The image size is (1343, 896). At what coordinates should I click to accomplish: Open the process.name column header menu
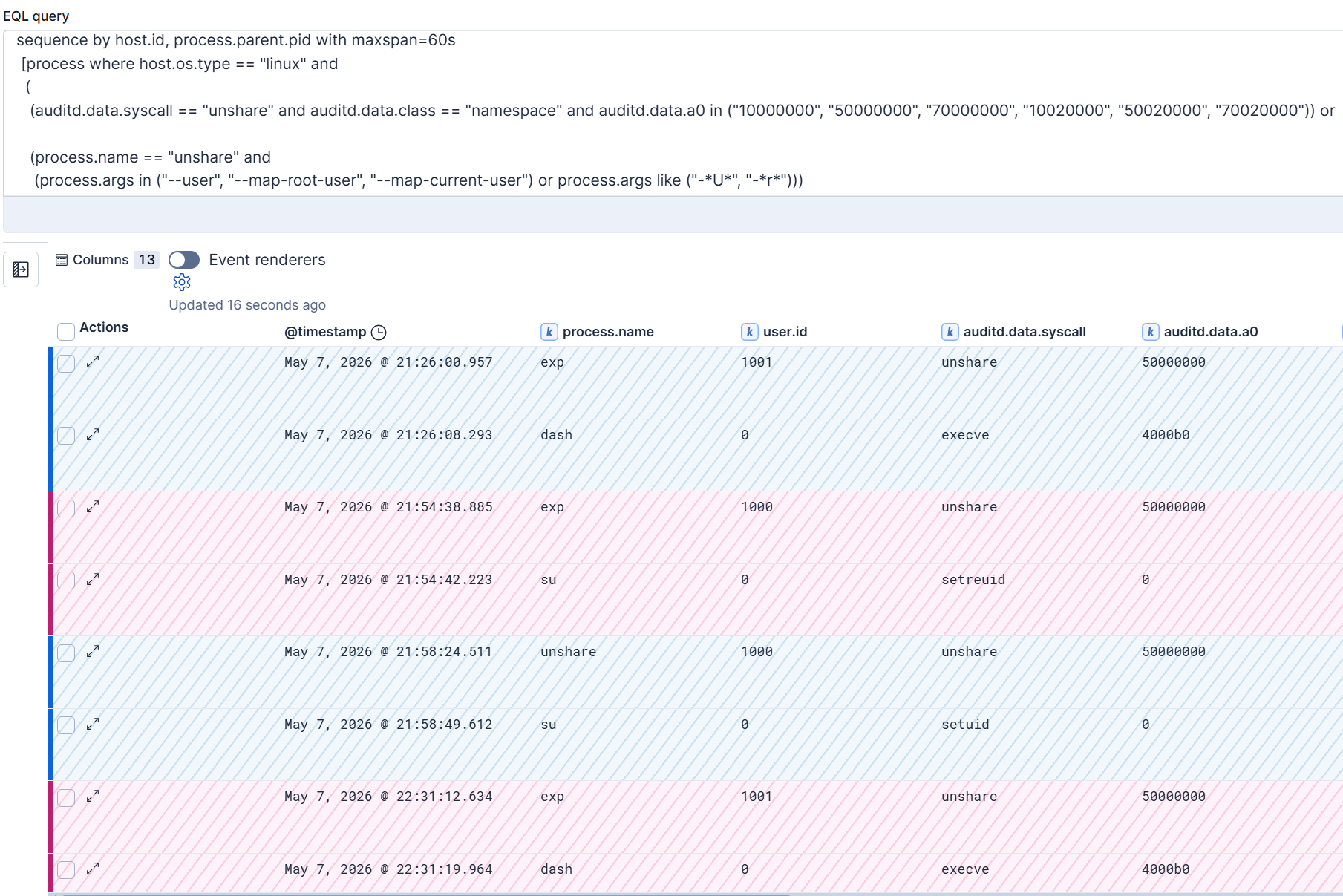pos(608,332)
